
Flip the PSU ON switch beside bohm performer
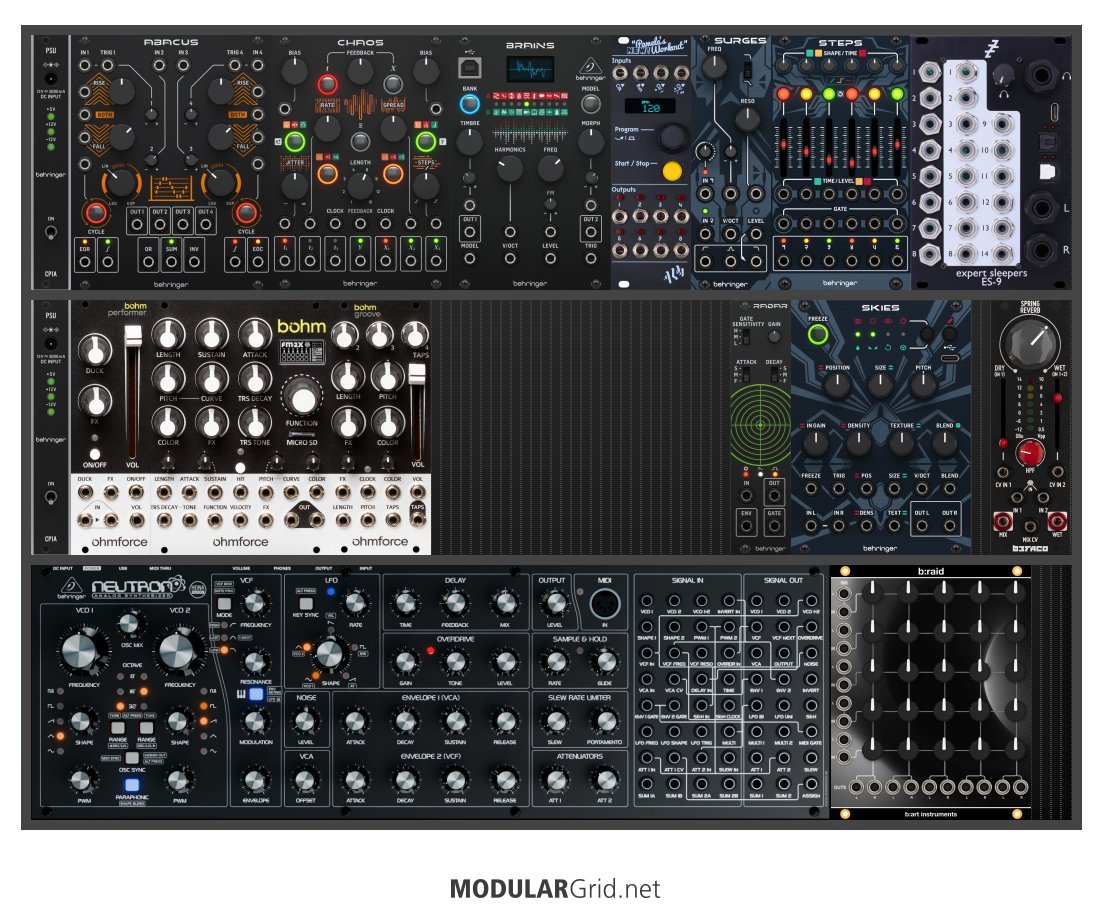51,497
